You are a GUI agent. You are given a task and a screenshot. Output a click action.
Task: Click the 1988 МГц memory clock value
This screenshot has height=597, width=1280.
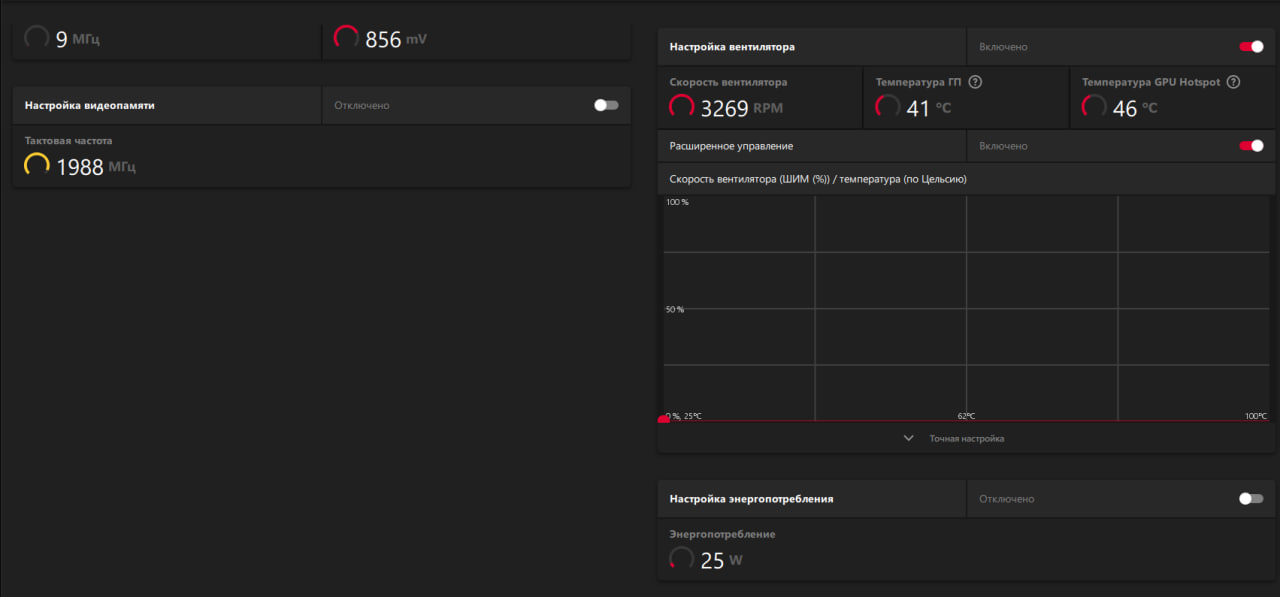96,167
